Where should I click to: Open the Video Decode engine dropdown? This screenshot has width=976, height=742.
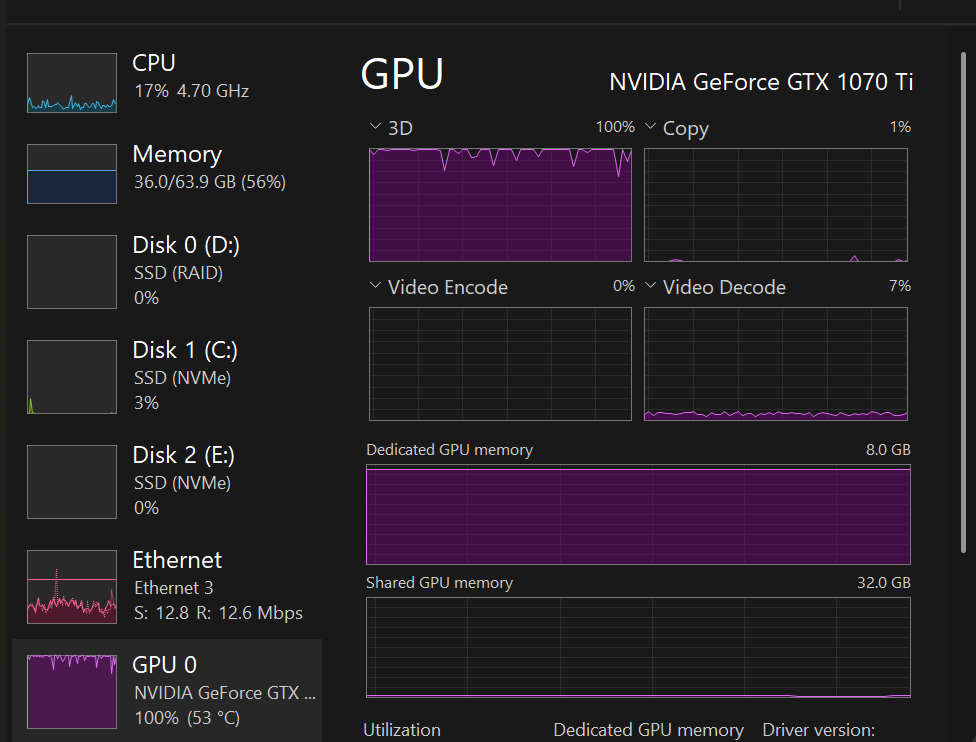(x=651, y=287)
